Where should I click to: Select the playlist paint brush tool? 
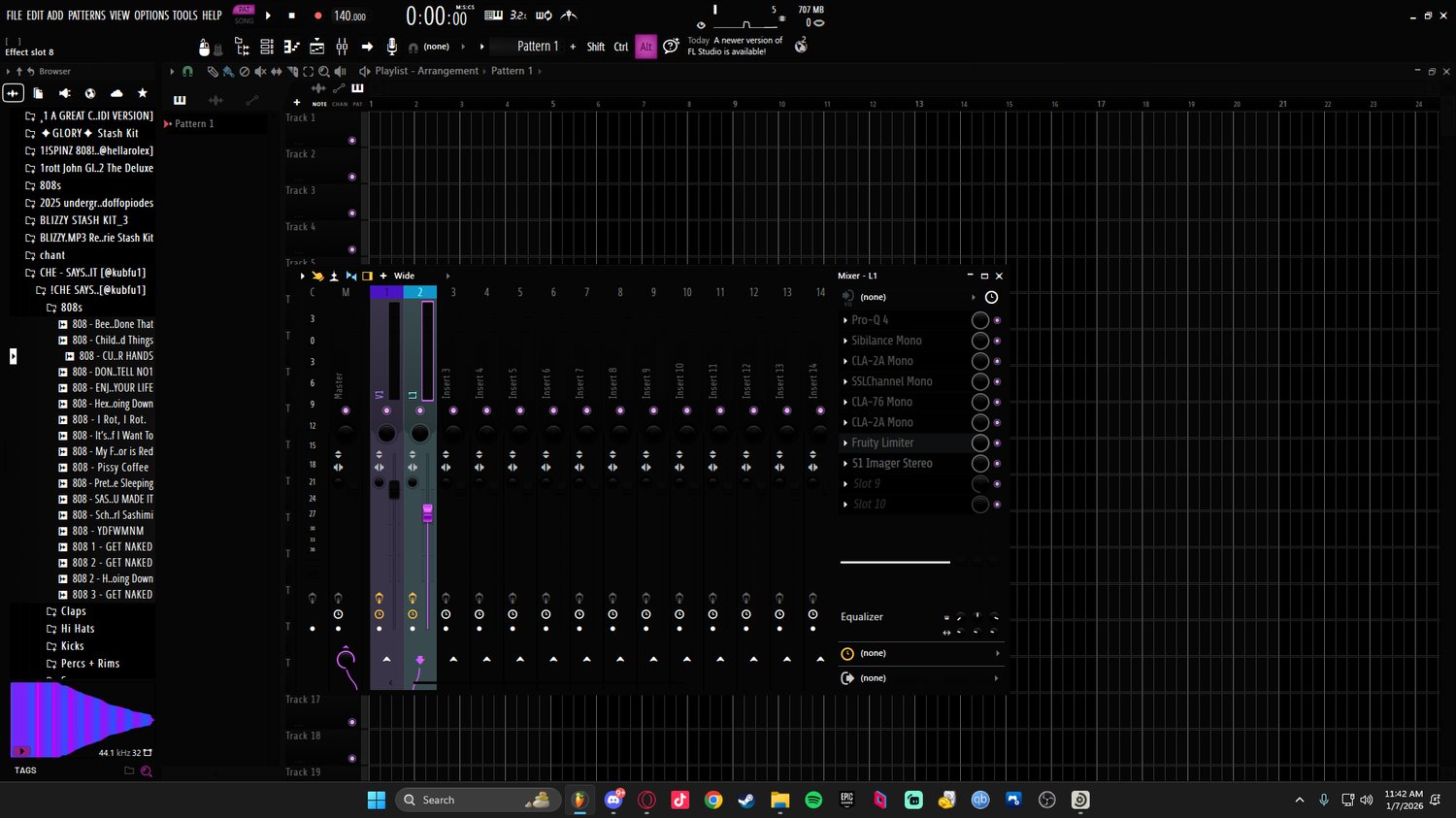tap(228, 71)
